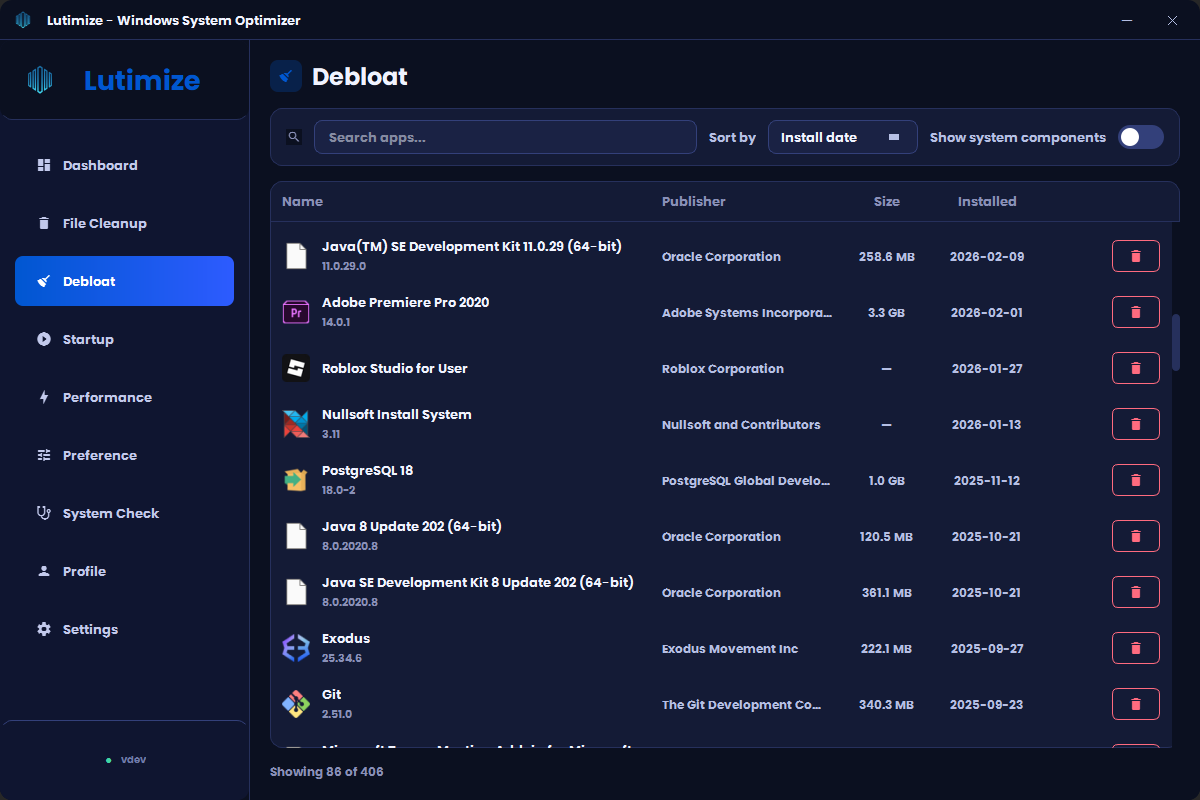Image resolution: width=1200 pixels, height=800 pixels.
Task: Open the Profile page
Action: coord(124,571)
